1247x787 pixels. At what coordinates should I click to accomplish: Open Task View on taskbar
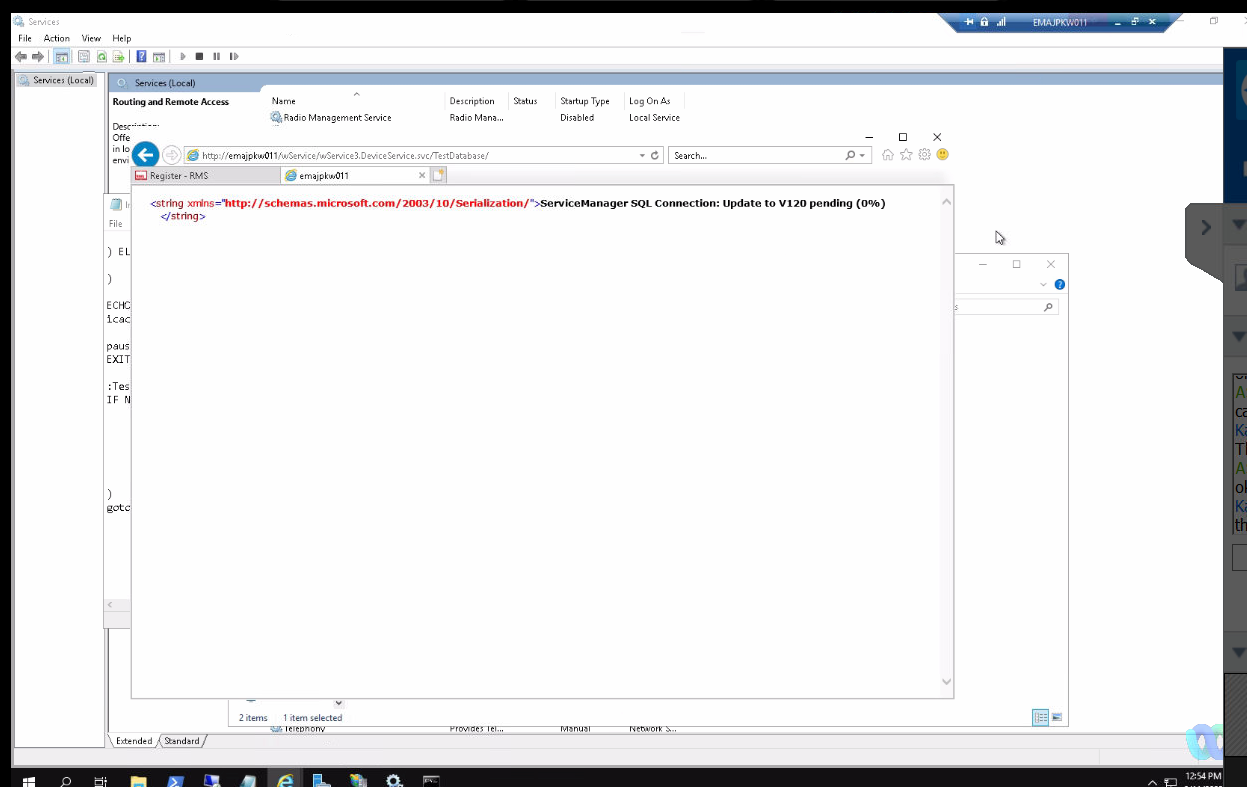point(101,781)
